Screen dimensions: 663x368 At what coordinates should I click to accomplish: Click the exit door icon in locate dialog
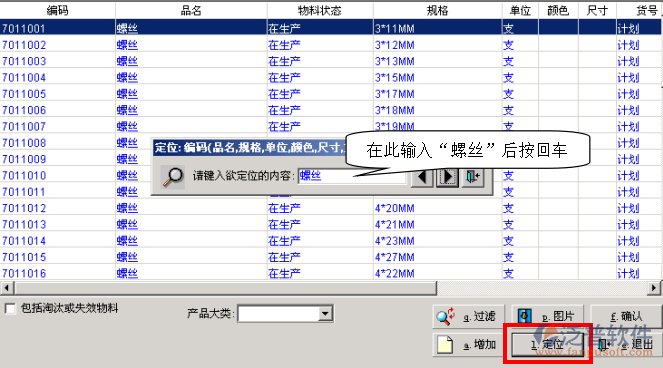(x=473, y=176)
